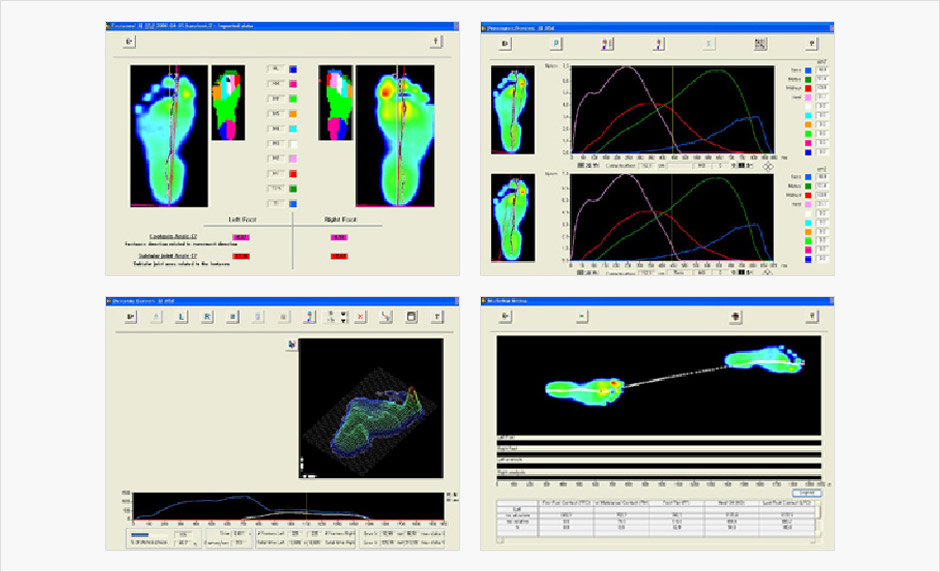Viewport: 940px width, 572px height.
Task: Click the help icon in the Left/Right Foot angle window
Action: (435, 42)
